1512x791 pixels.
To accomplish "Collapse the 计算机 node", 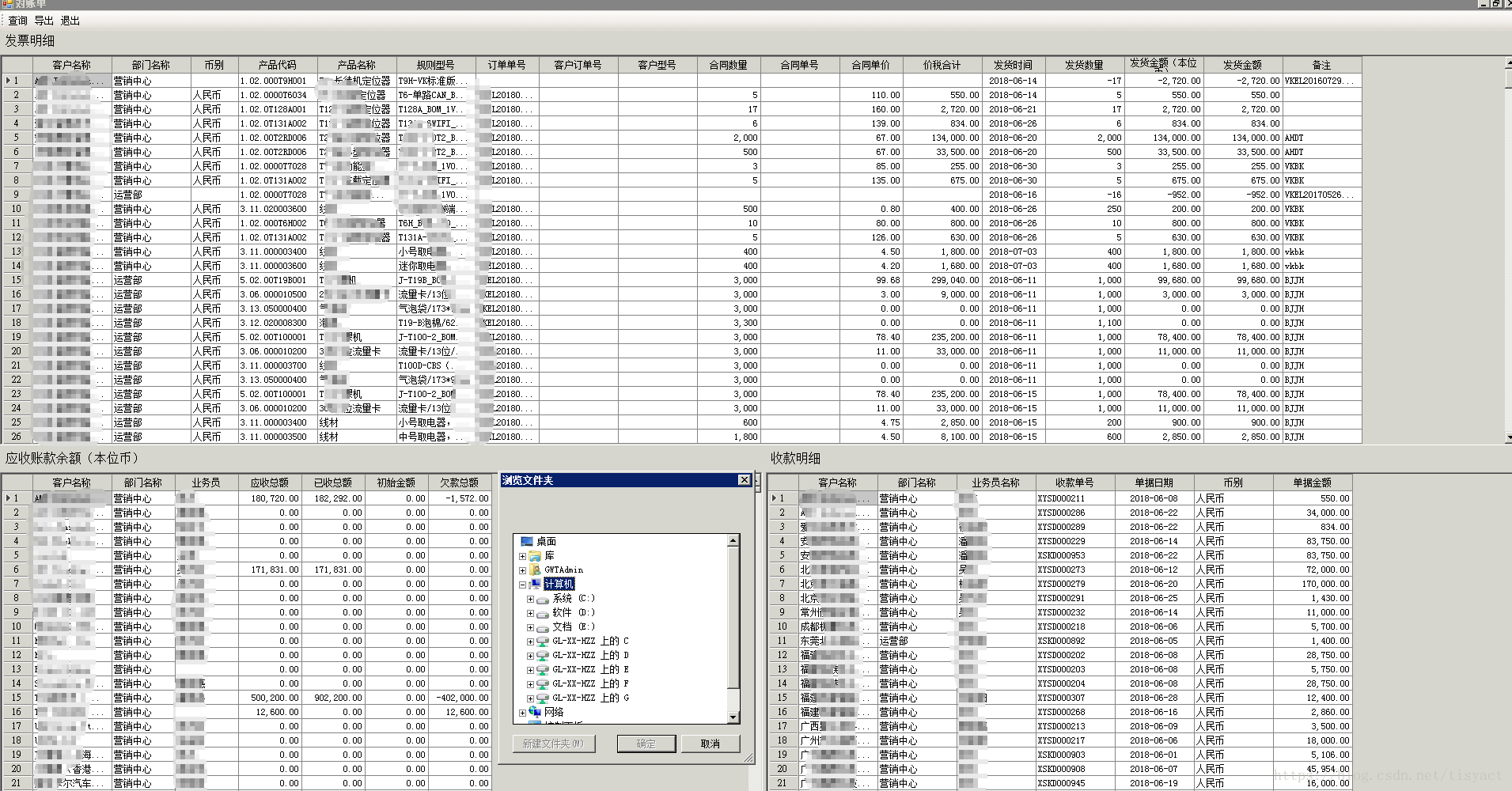I will [x=522, y=585].
